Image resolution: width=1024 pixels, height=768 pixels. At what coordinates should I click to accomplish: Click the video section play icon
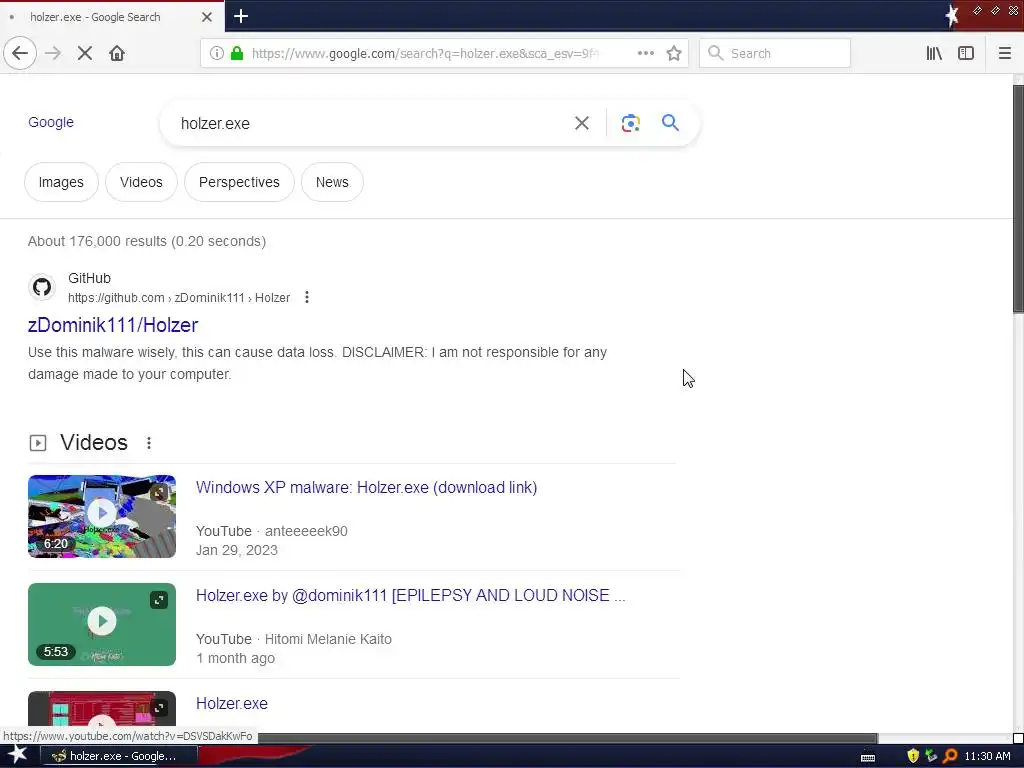pos(38,443)
